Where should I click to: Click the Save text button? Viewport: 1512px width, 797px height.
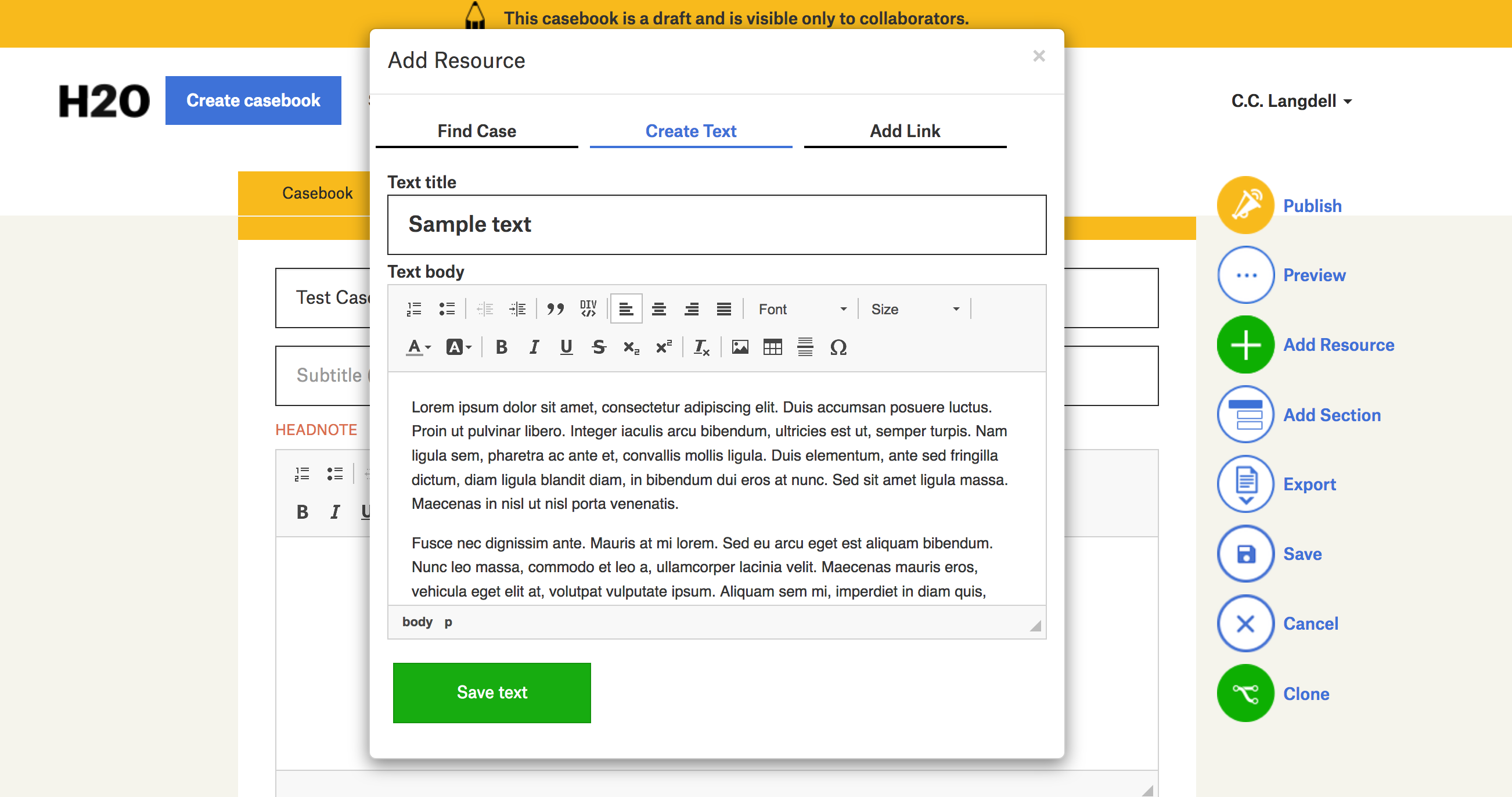[492, 692]
